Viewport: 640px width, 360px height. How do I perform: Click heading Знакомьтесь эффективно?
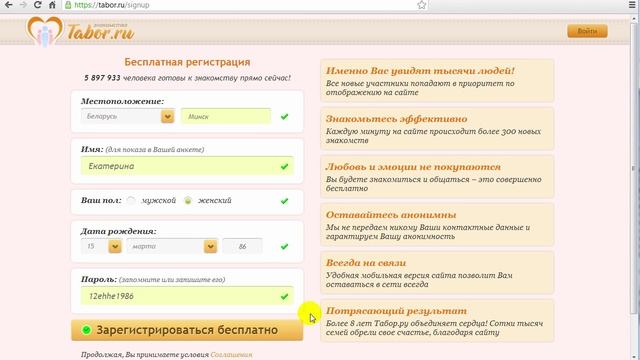396,119
